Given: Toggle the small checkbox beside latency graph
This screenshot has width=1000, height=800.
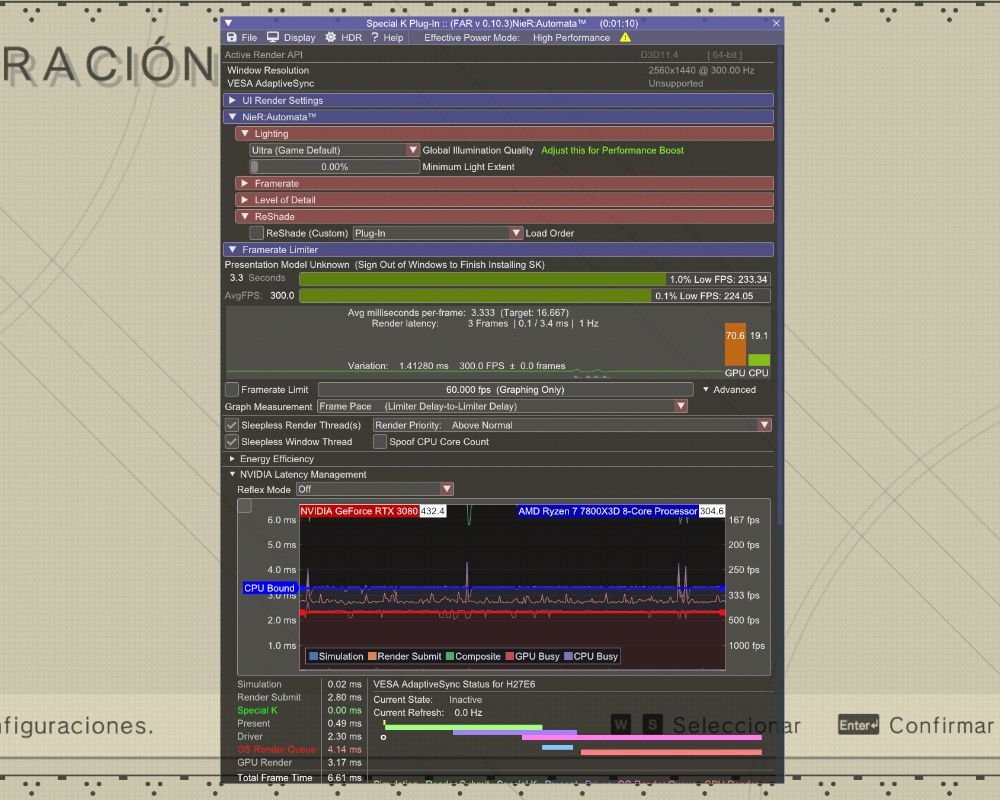Looking at the screenshot, I should pos(245,507).
